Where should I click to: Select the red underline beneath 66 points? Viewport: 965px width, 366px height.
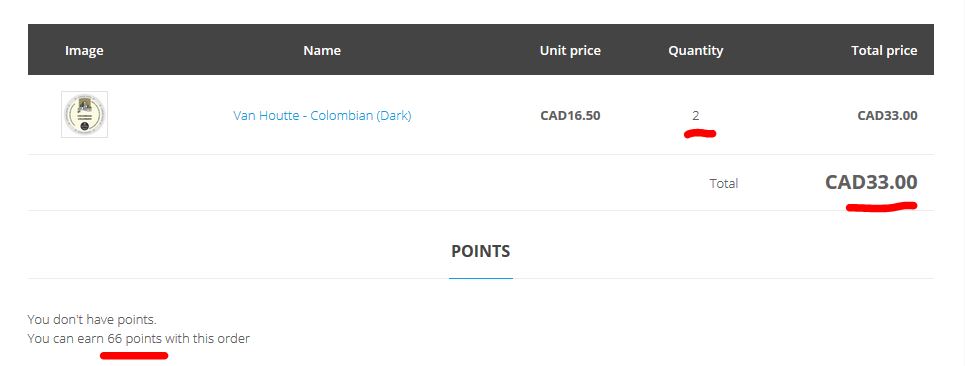(x=134, y=355)
